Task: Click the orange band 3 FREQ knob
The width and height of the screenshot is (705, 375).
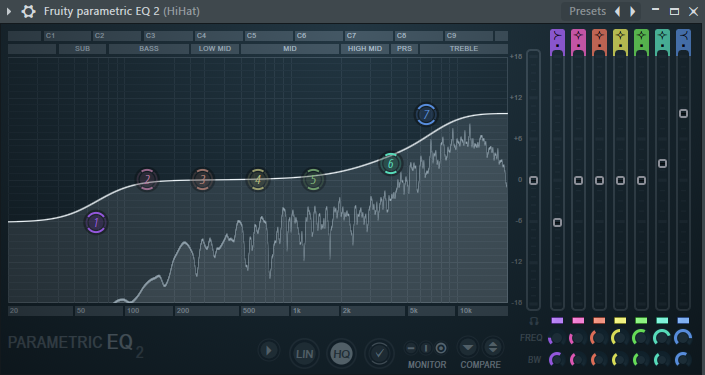Action: coord(599,338)
